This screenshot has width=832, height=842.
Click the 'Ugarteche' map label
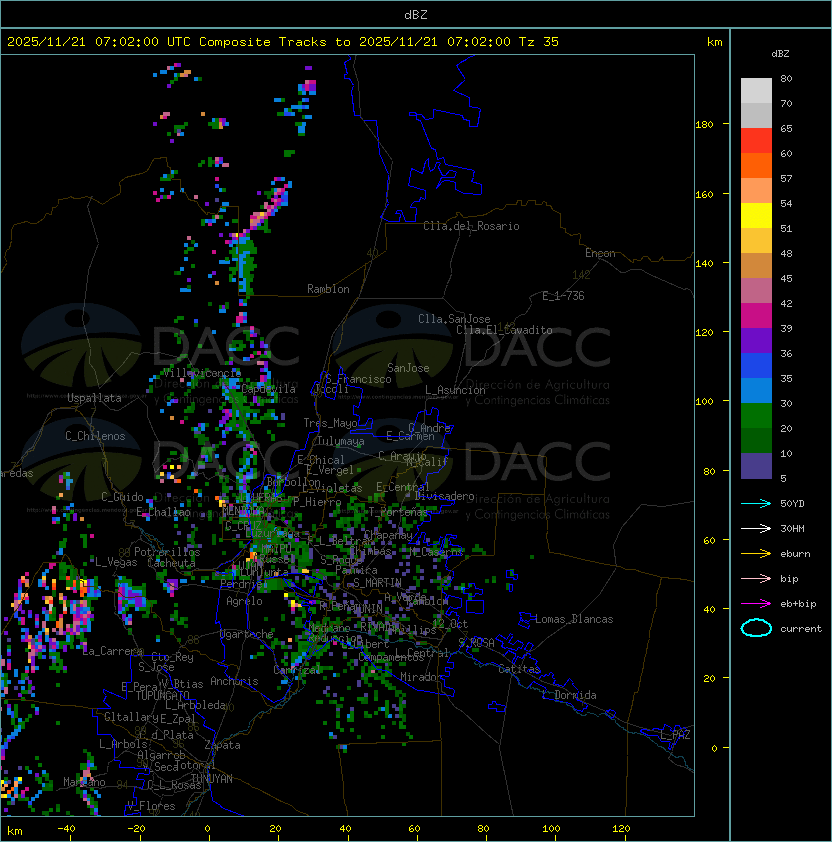pyautogui.click(x=247, y=635)
